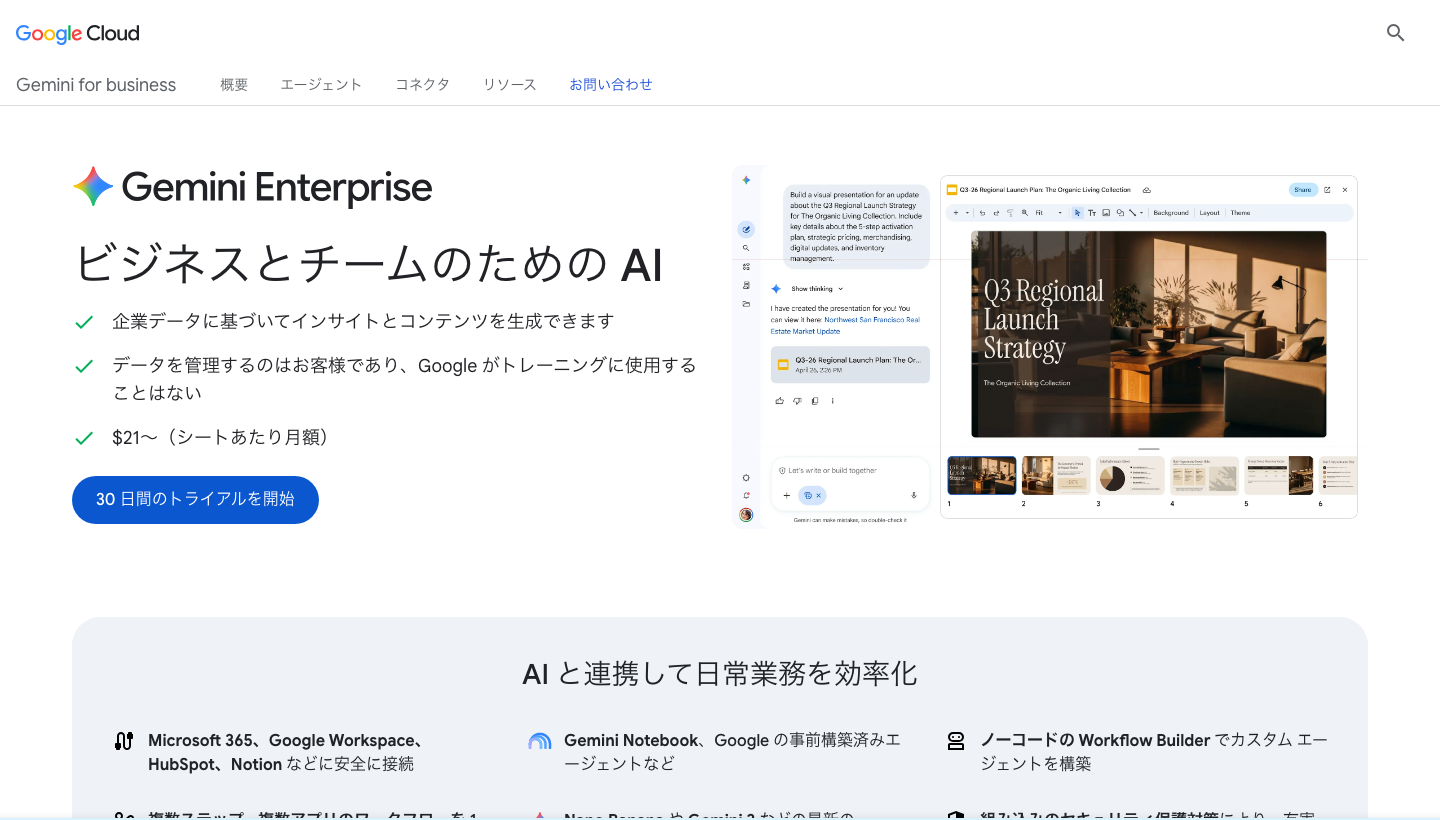Click the thumbs down icon under response

point(797,401)
